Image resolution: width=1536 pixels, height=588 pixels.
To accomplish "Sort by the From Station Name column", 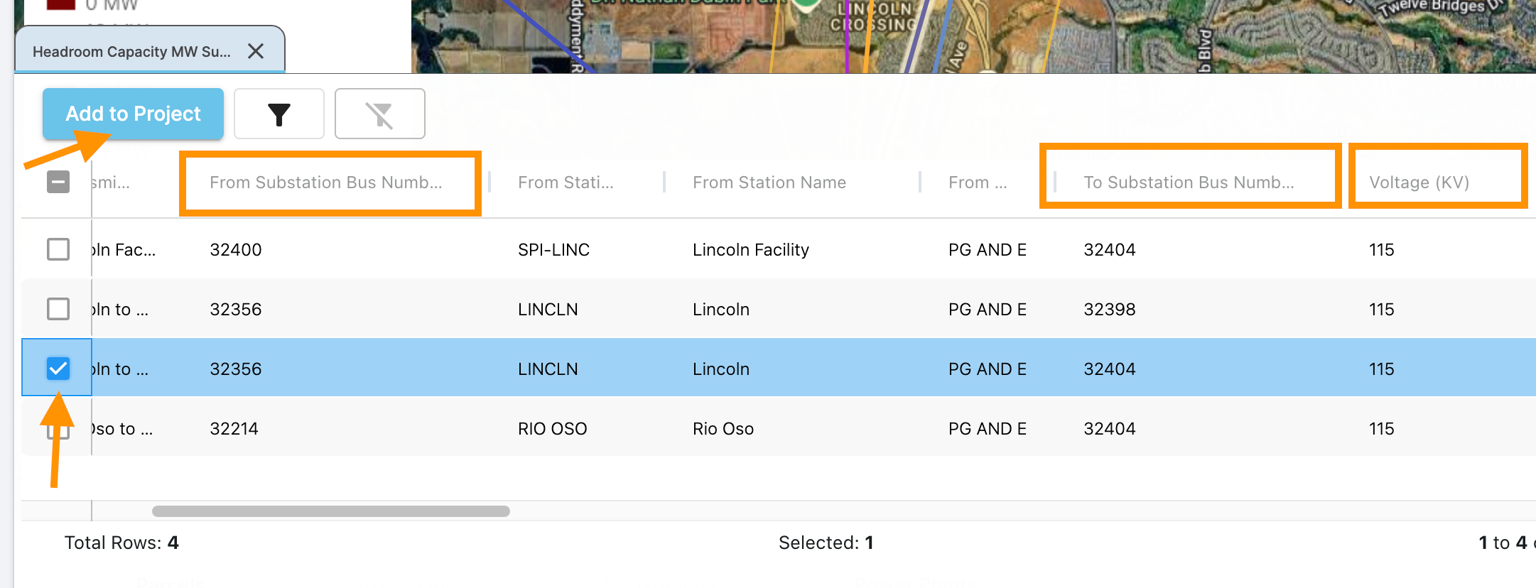I will coord(769,182).
